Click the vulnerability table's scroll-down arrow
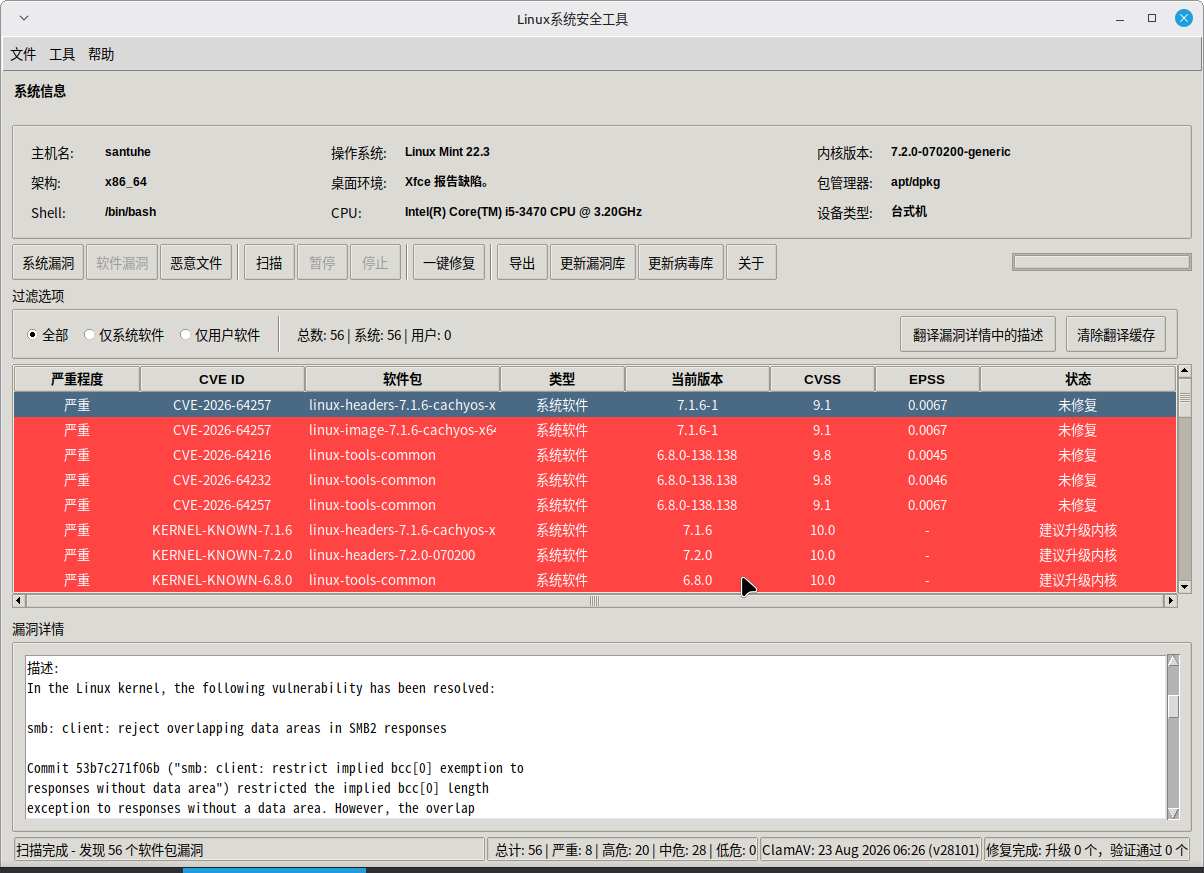The width and height of the screenshot is (1204, 873). tap(1185, 586)
